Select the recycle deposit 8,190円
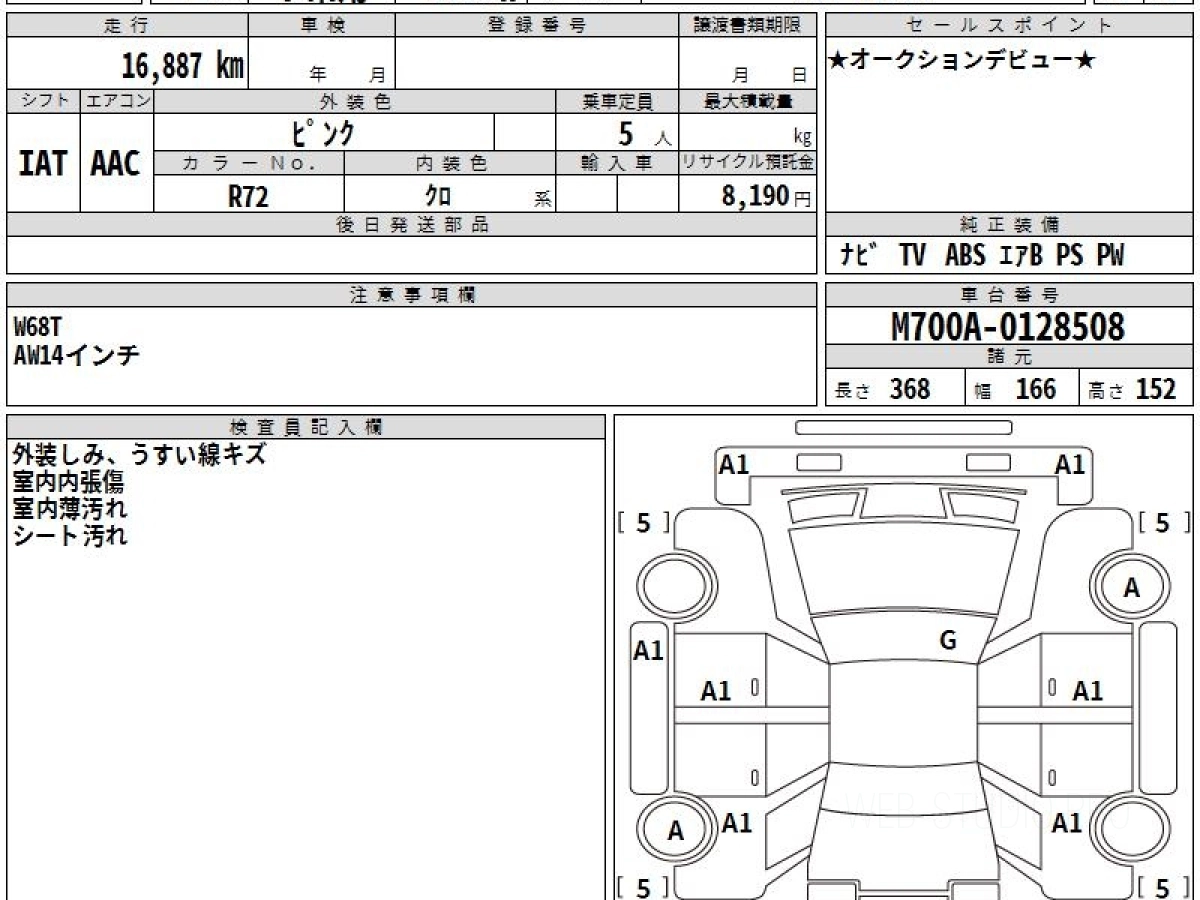Image resolution: width=1200 pixels, height=900 pixels. click(766, 196)
